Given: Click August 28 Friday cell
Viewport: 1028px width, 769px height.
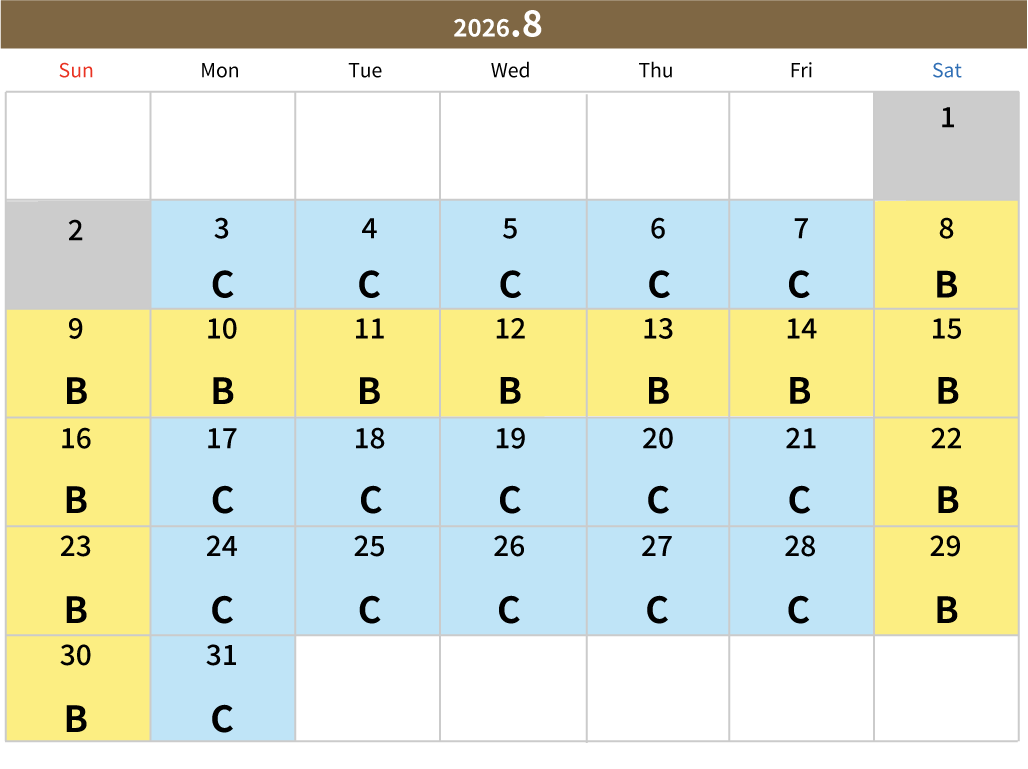Looking at the screenshot, I should (801, 581).
